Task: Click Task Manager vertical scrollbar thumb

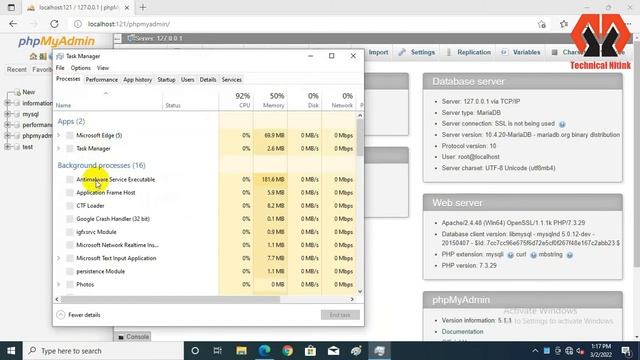Action: click(x=360, y=137)
